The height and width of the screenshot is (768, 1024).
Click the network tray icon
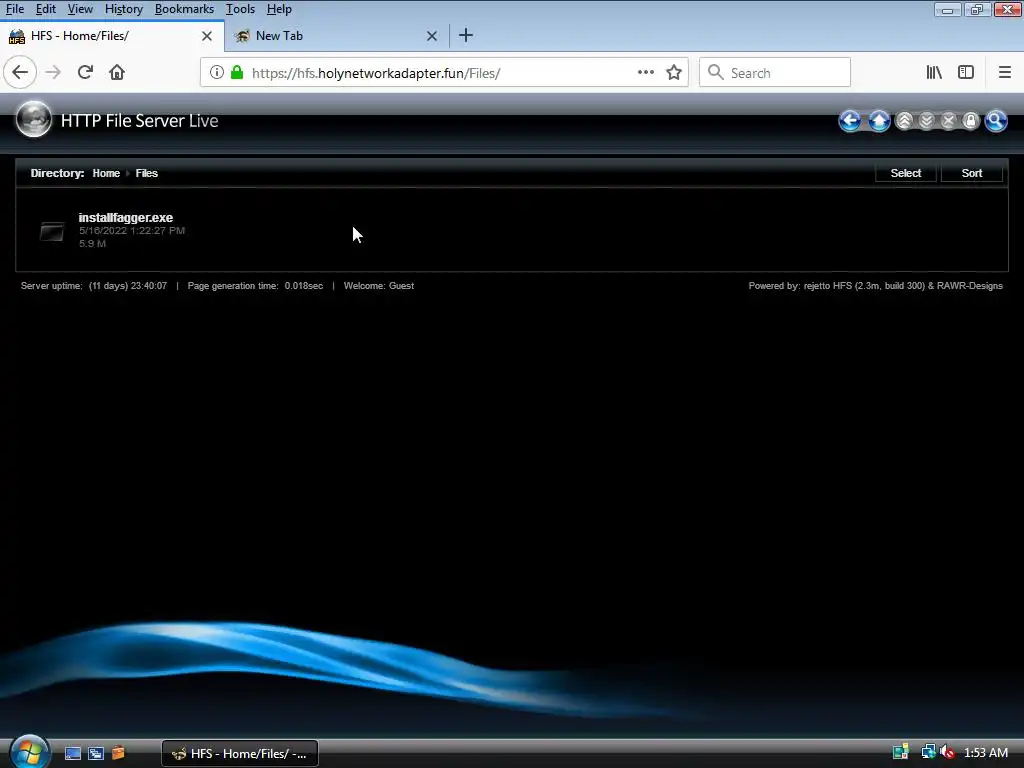[x=928, y=752]
